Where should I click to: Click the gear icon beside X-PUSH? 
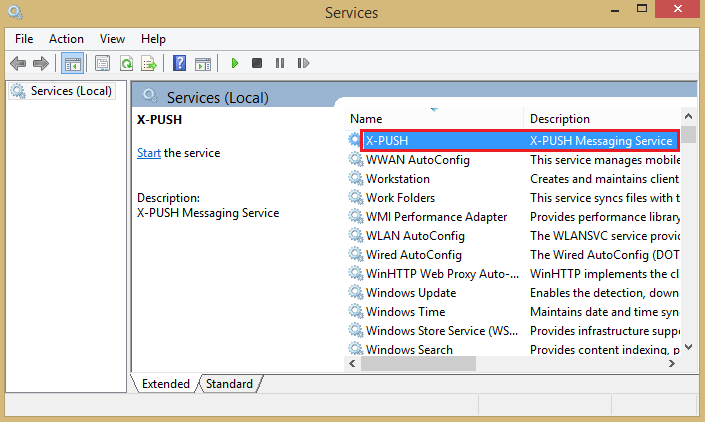click(x=355, y=140)
